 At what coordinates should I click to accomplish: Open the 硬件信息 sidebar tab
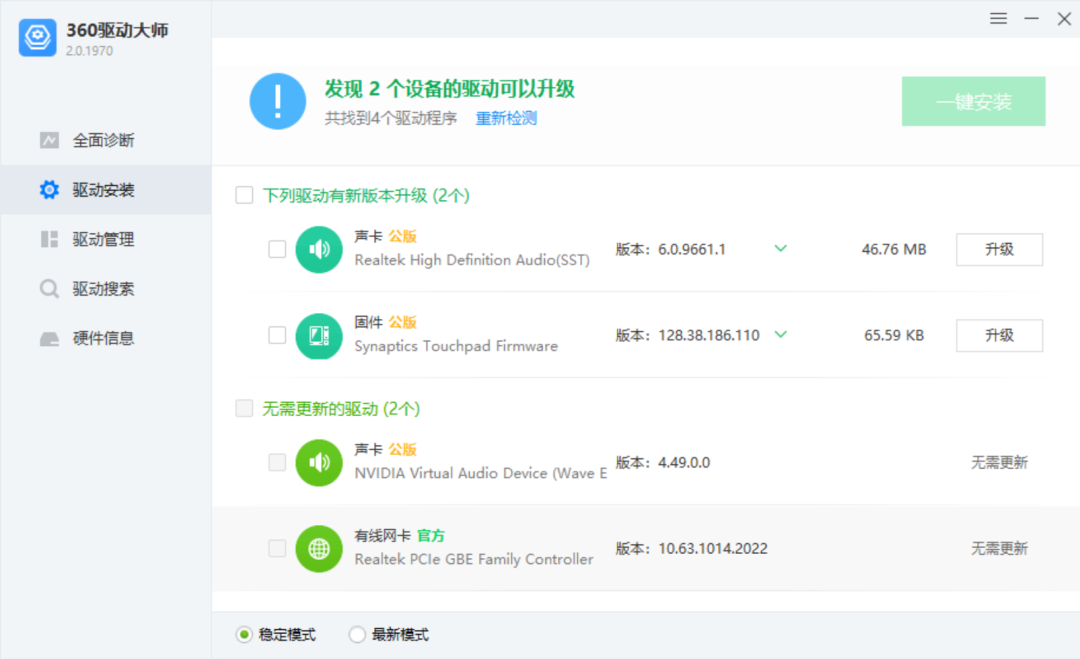[x=106, y=338]
